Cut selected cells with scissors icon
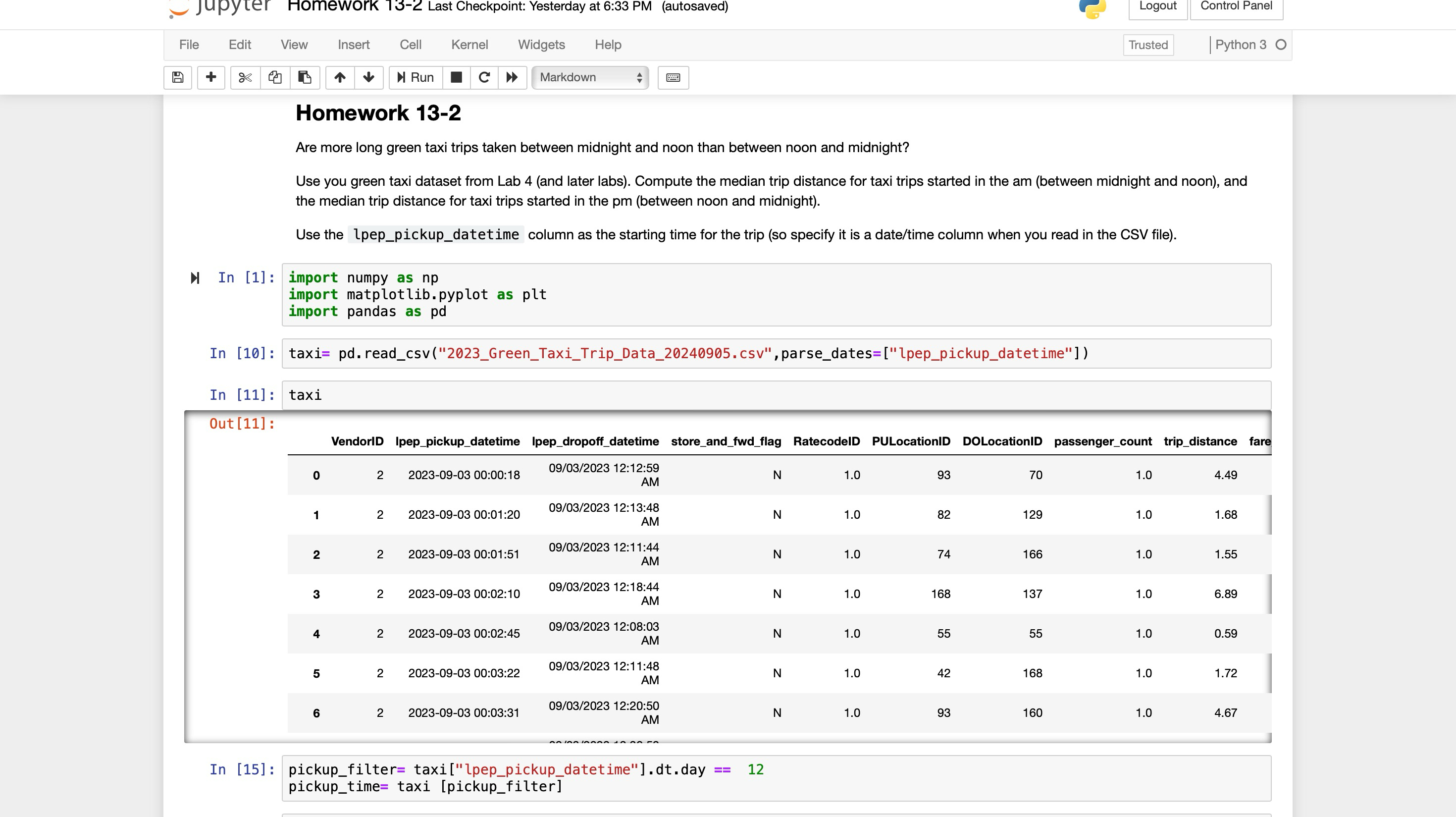This screenshot has width=1456, height=817. (245, 77)
